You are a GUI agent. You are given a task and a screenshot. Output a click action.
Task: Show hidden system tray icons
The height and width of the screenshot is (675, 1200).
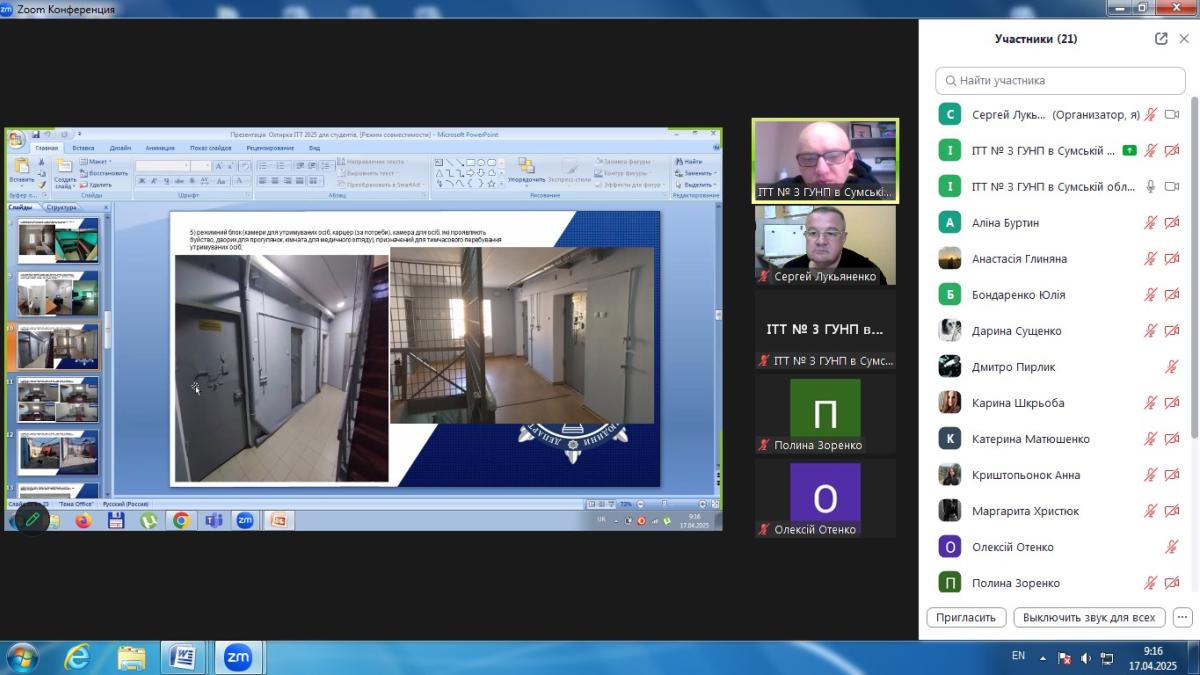point(1043,658)
